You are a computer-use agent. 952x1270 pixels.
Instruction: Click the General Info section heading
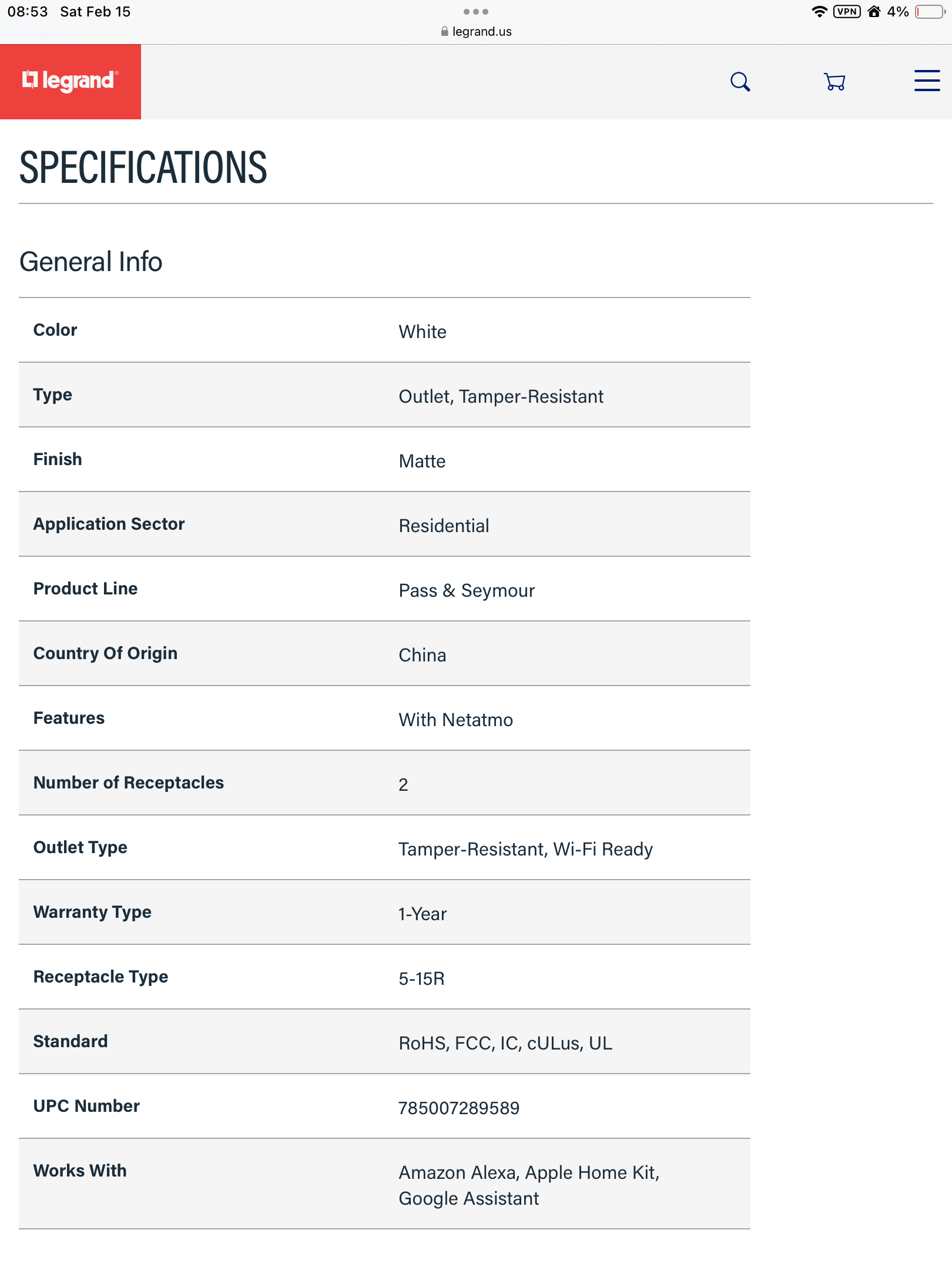click(x=91, y=262)
